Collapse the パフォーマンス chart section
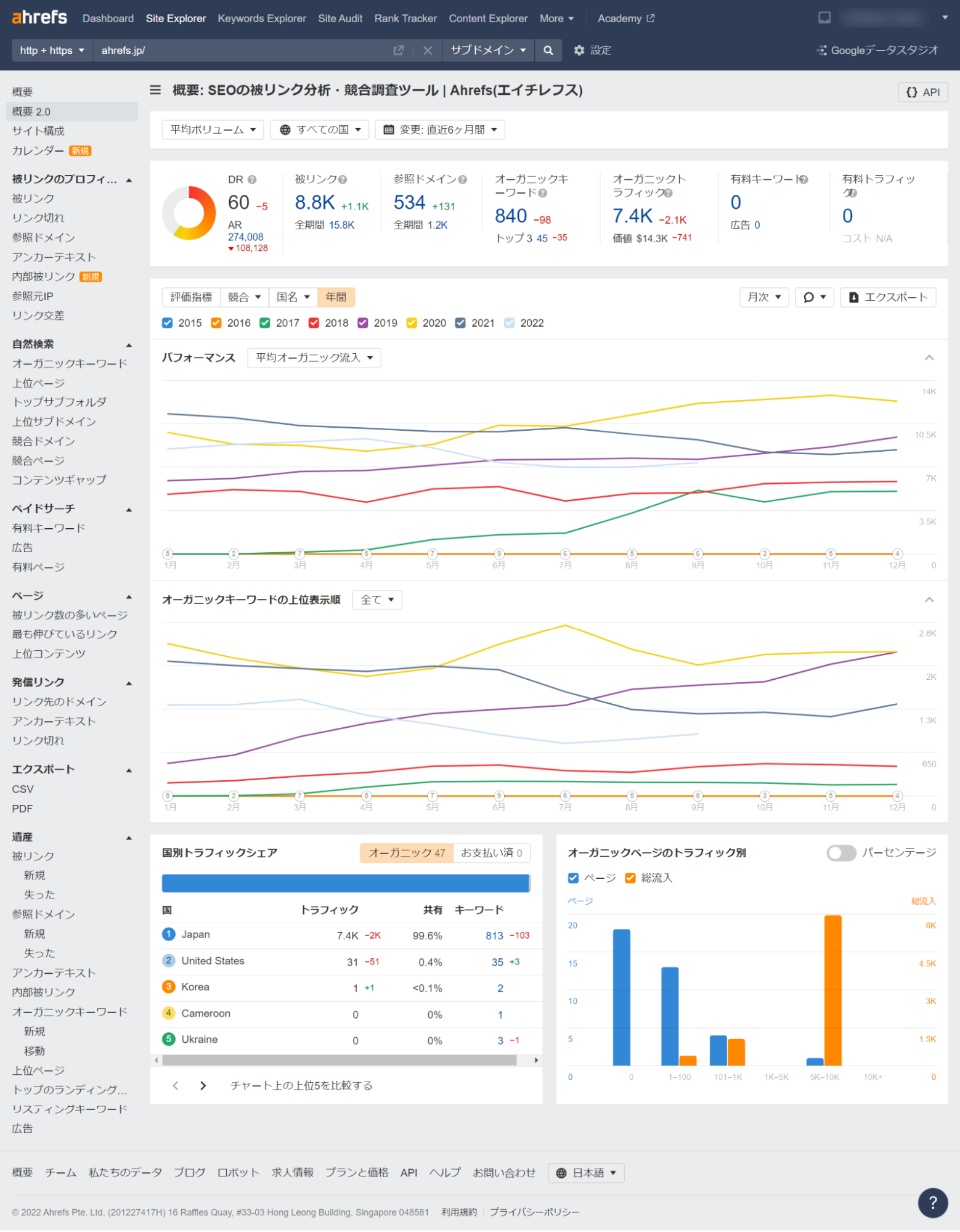 pyautogui.click(x=929, y=358)
